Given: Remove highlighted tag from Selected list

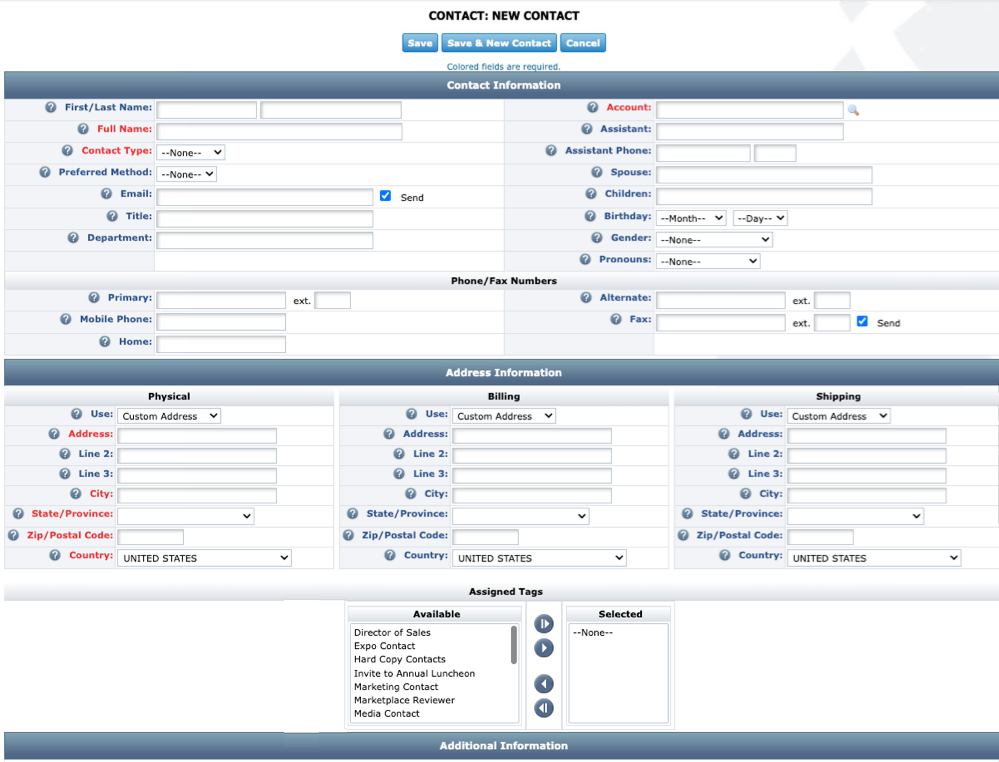Looking at the screenshot, I should click(x=543, y=684).
